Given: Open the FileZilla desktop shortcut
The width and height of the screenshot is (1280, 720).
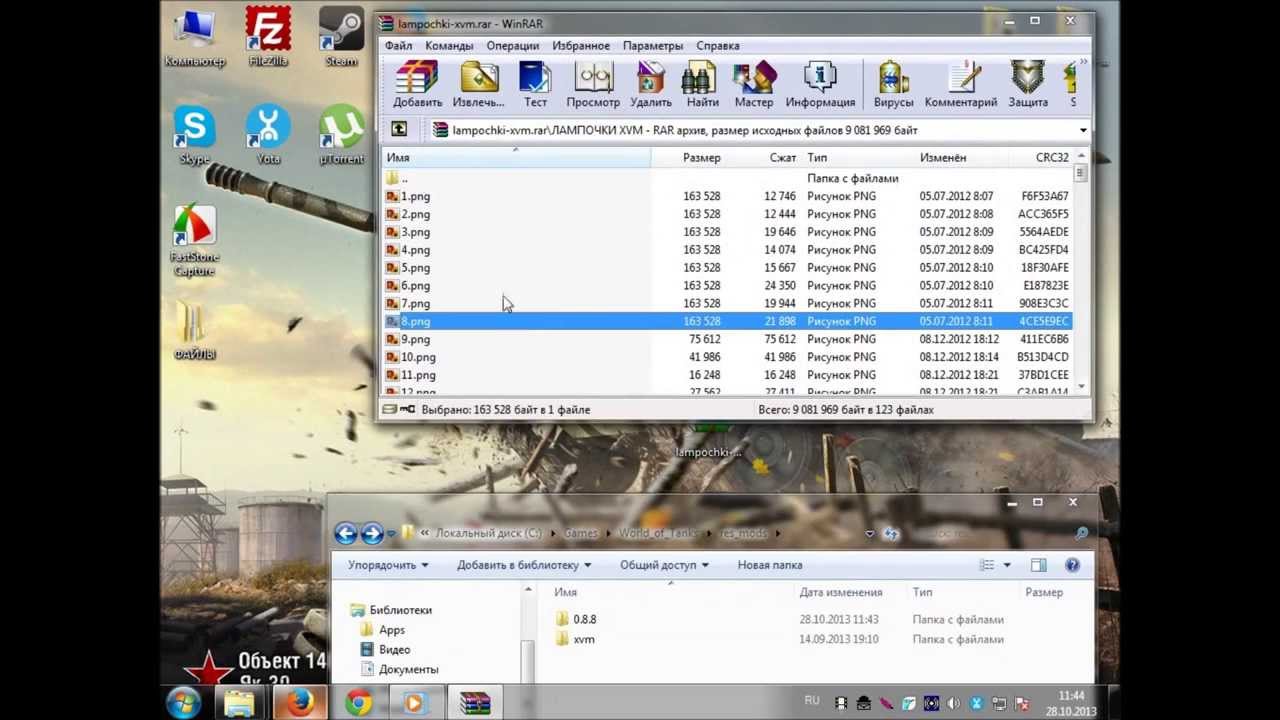Looking at the screenshot, I should point(268,38).
